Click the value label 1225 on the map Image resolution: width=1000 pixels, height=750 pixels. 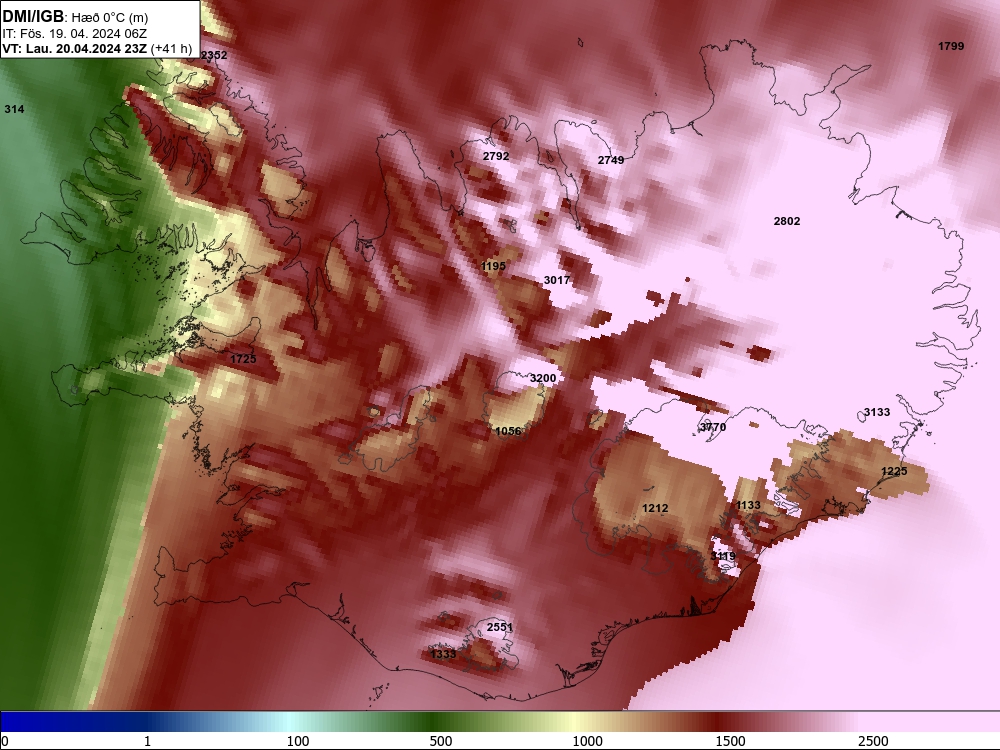(893, 471)
